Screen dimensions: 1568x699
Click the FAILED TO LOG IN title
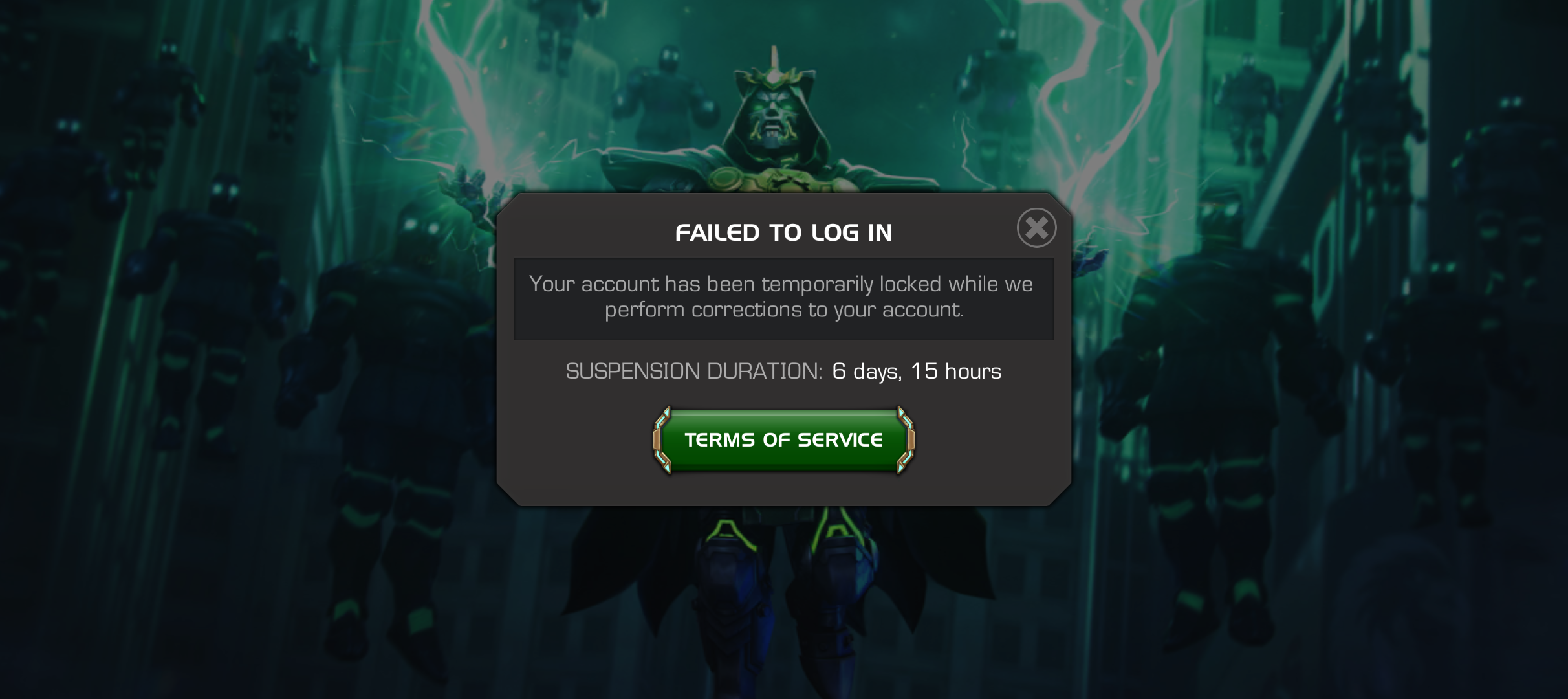click(783, 232)
